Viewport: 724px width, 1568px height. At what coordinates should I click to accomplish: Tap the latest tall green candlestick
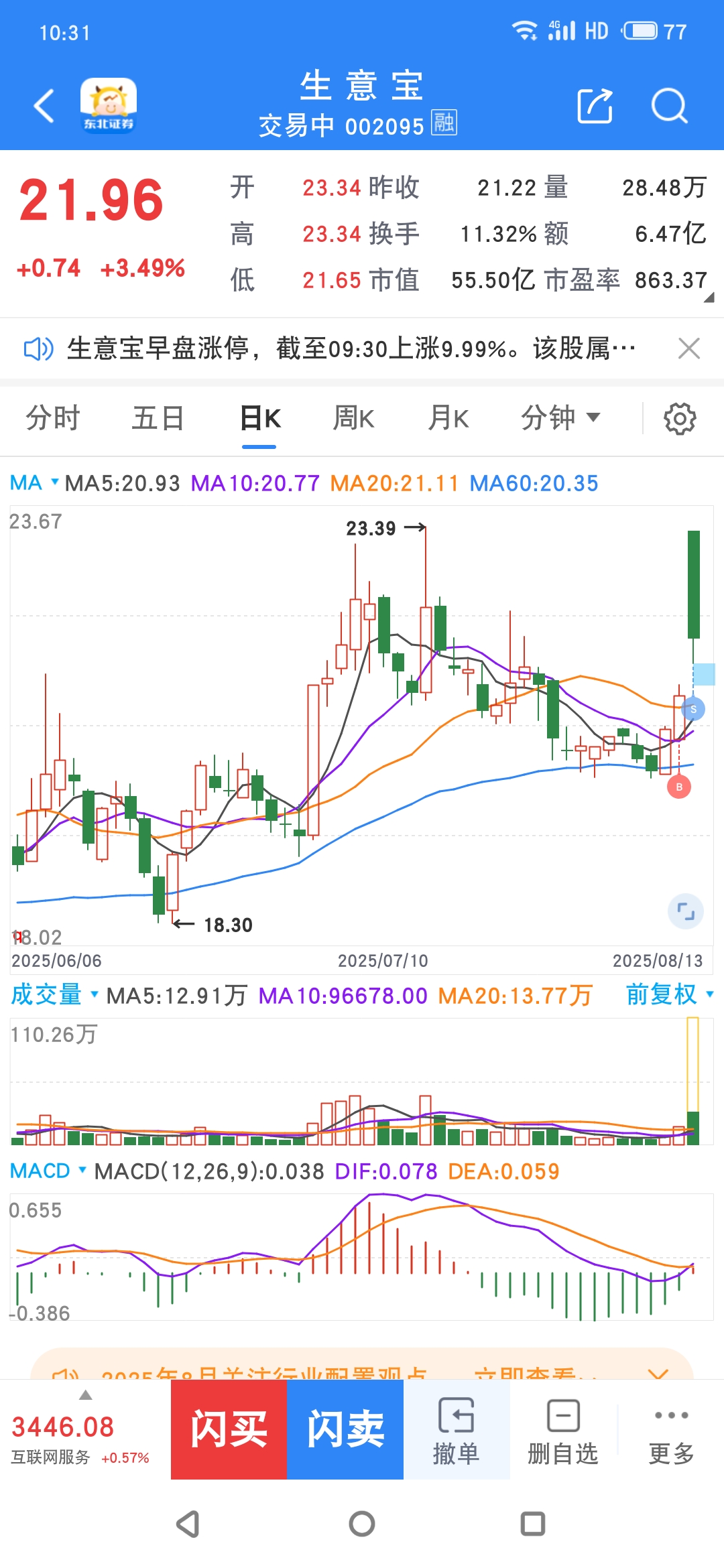[694, 584]
